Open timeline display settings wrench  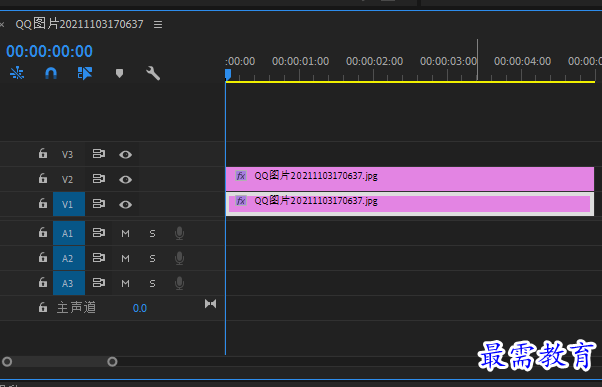[153, 73]
